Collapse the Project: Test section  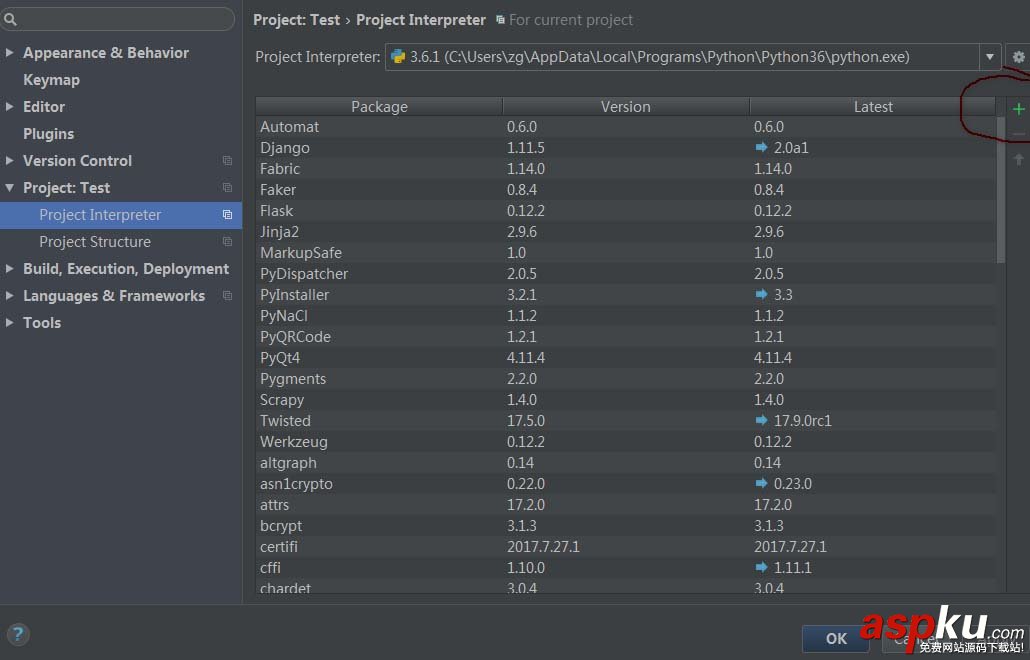click(10, 188)
